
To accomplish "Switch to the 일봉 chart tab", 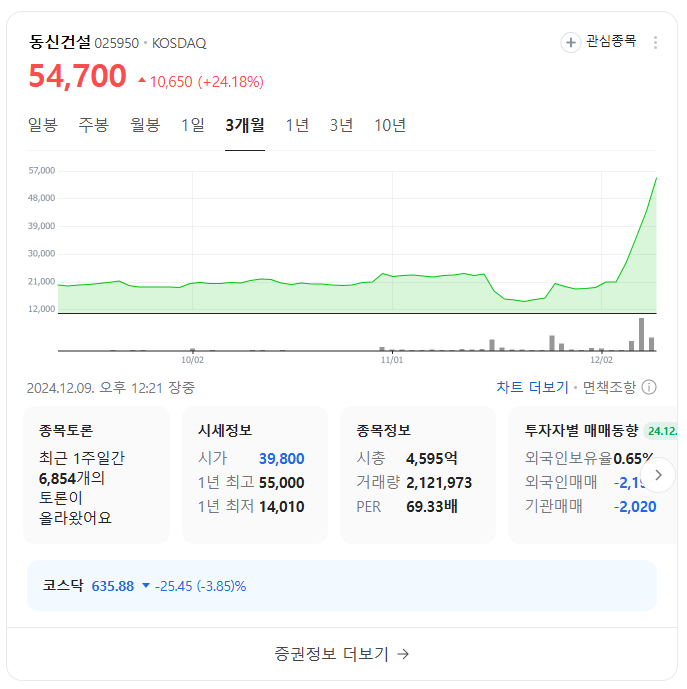I will 43,125.
